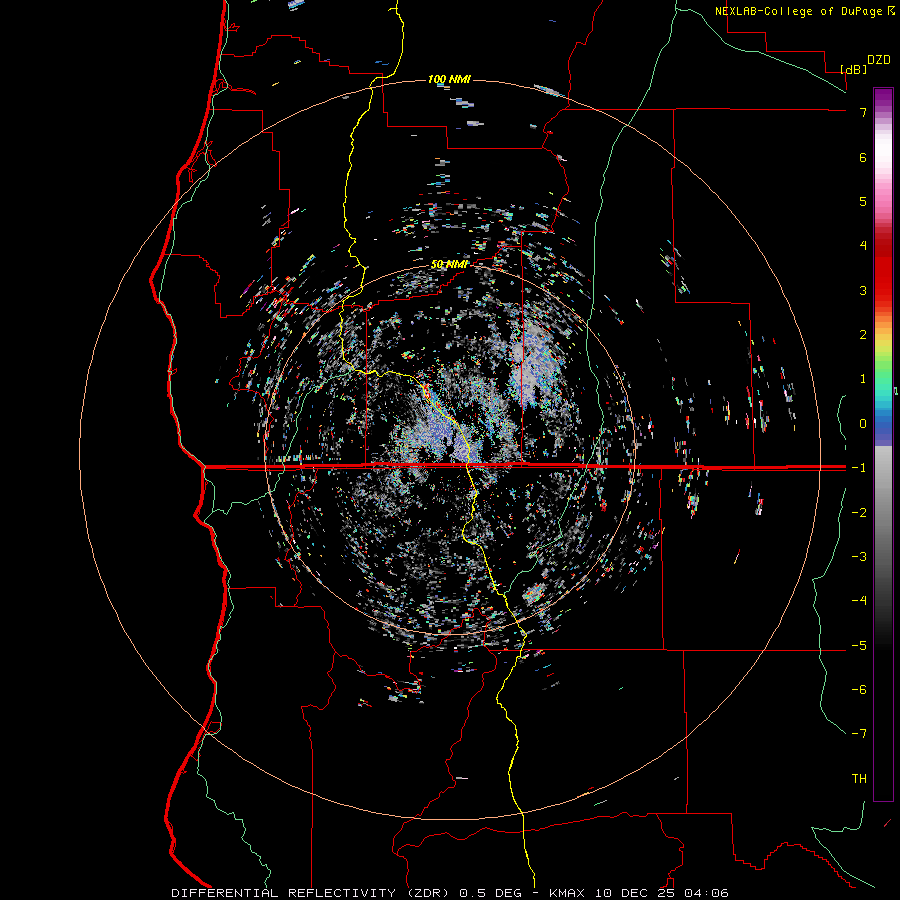
Task: Click the 6 dB value on legend
Action: (x=863, y=157)
